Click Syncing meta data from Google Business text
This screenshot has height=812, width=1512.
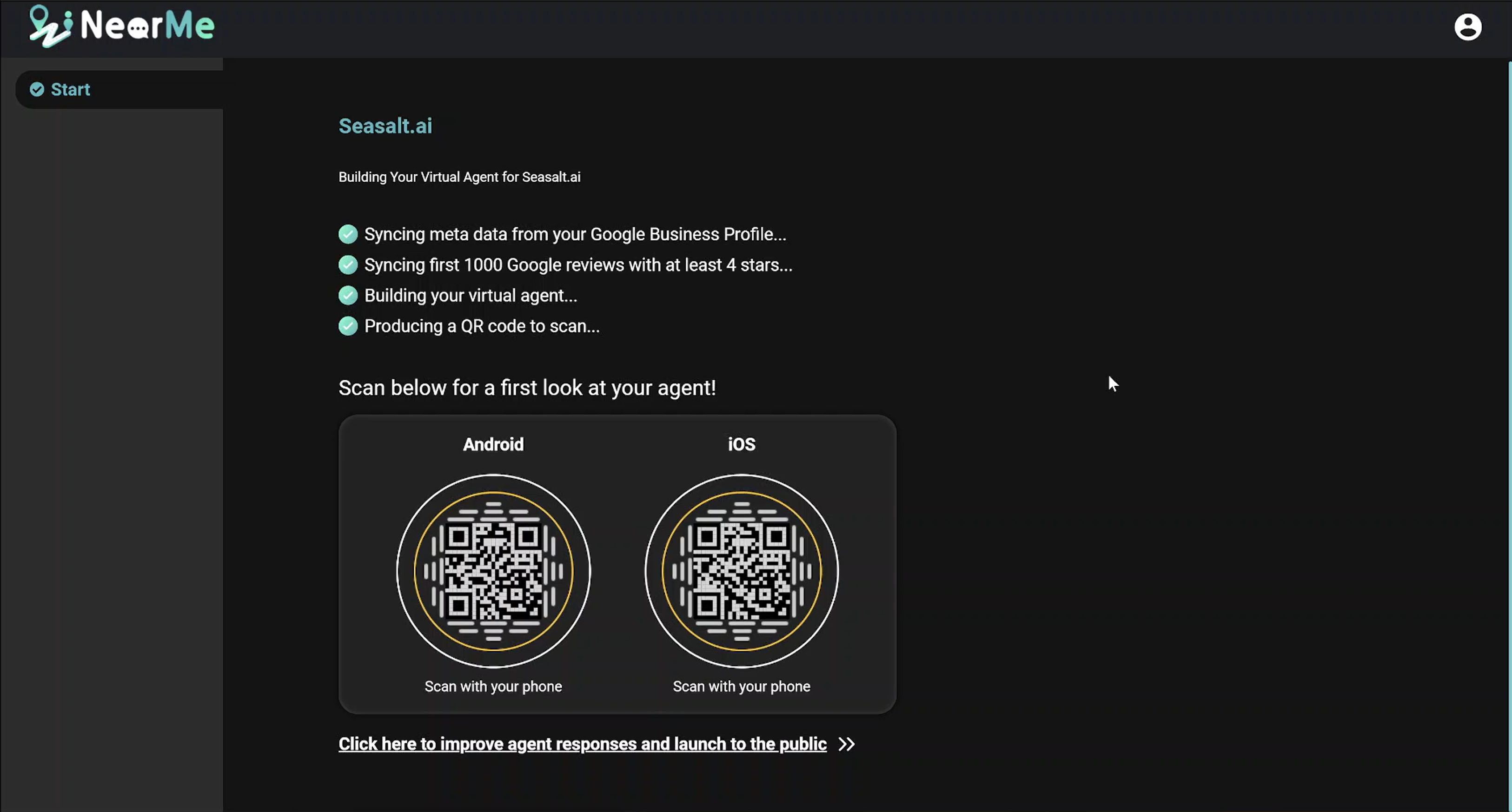point(575,234)
